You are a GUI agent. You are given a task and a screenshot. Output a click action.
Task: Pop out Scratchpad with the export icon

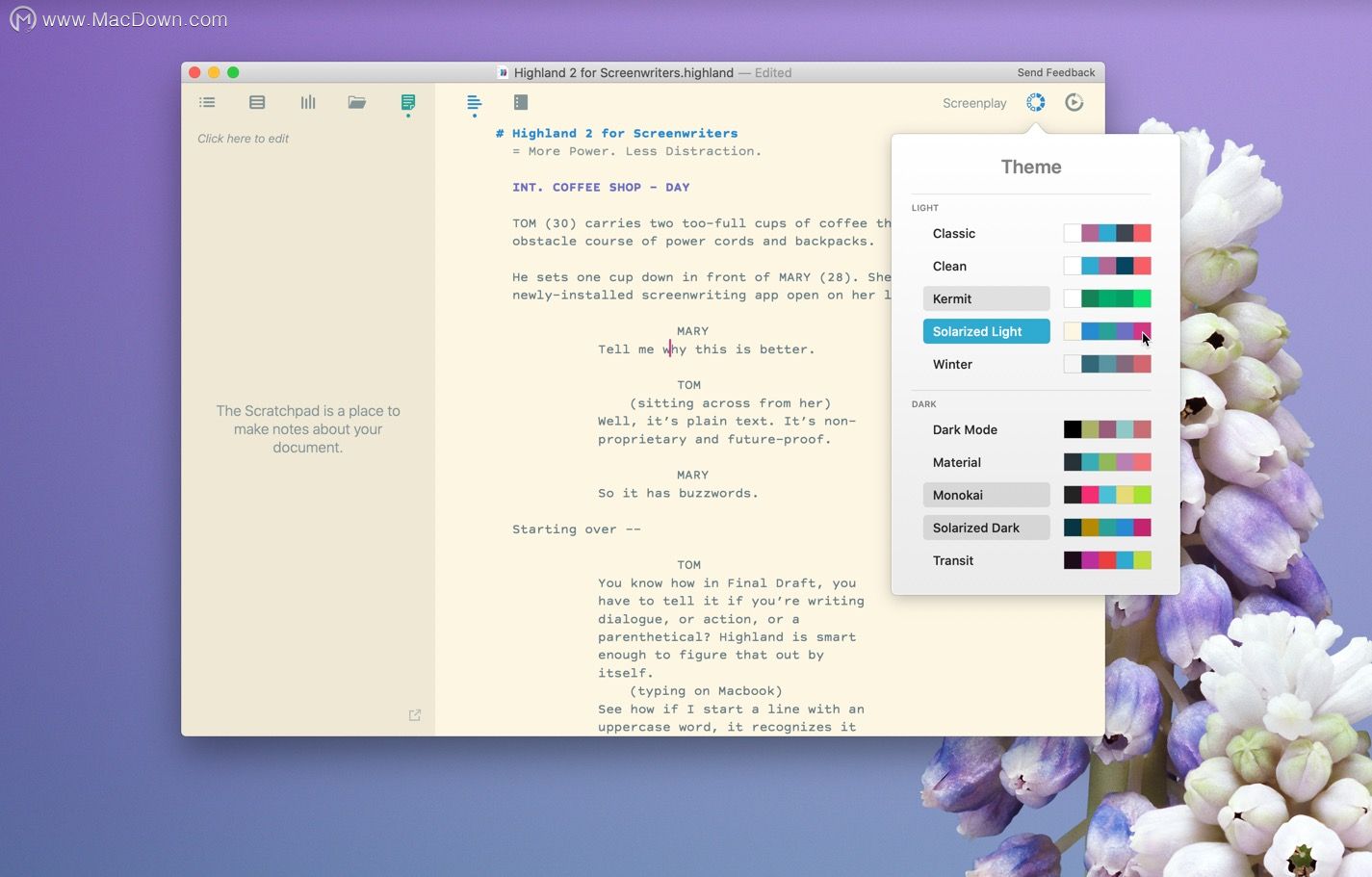415,715
